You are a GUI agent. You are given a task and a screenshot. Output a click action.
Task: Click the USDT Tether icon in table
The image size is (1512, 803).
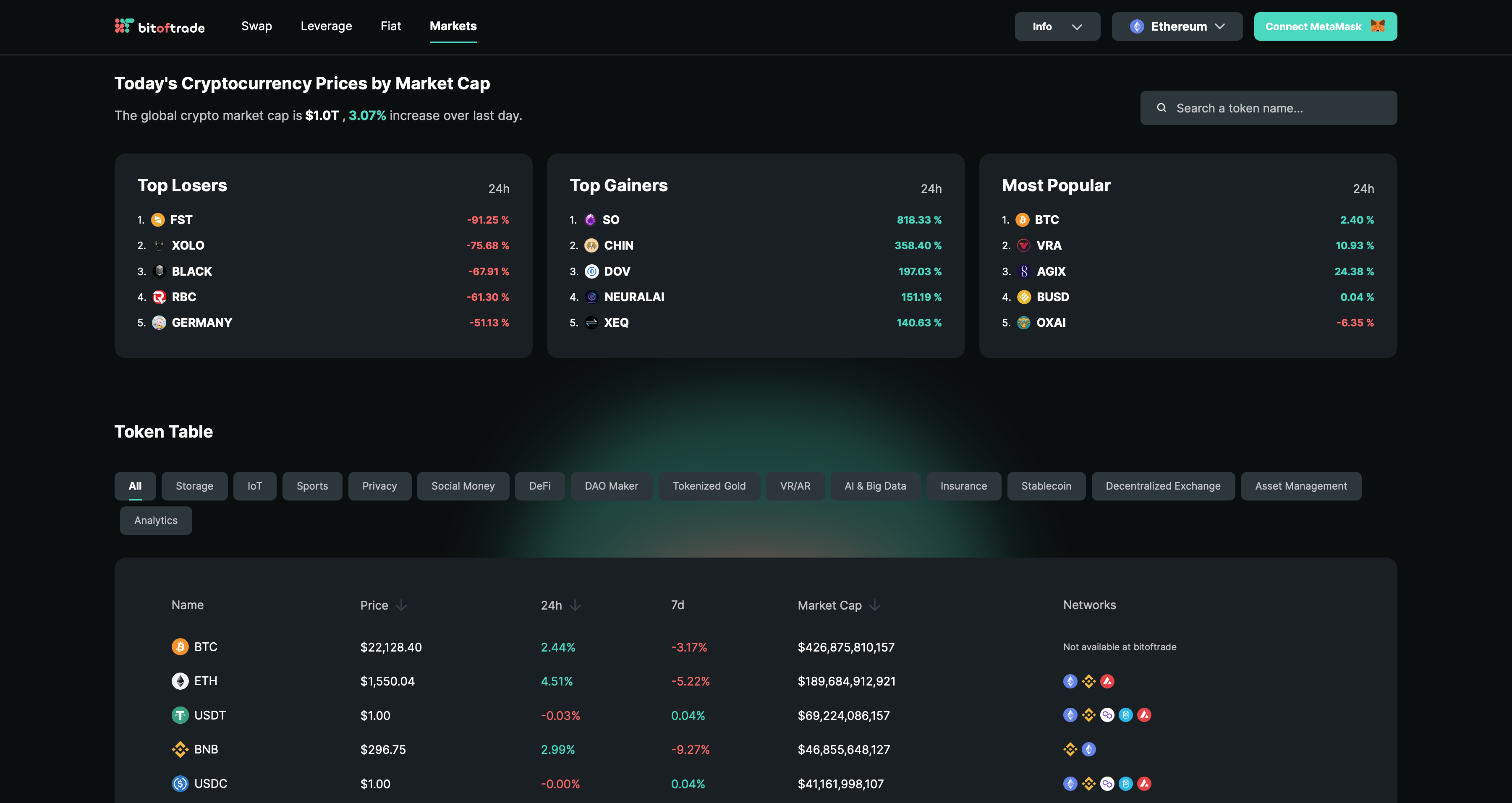click(x=180, y=715)
